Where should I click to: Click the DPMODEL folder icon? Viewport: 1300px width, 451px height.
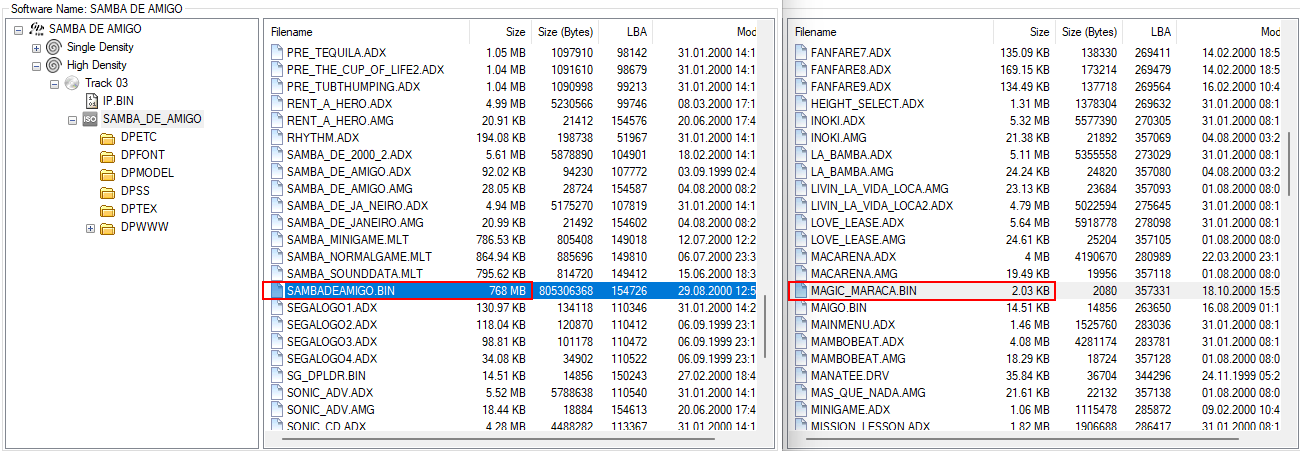pos(108,173)
